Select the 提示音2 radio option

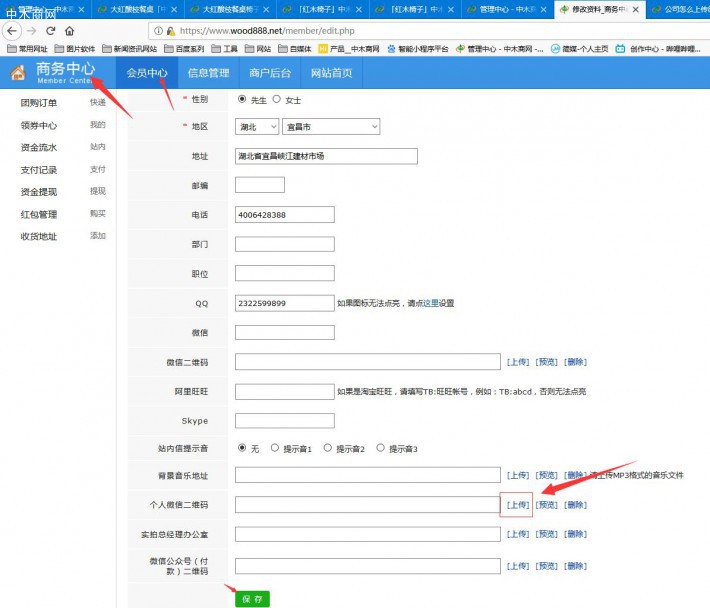click(x=328, y=448)
